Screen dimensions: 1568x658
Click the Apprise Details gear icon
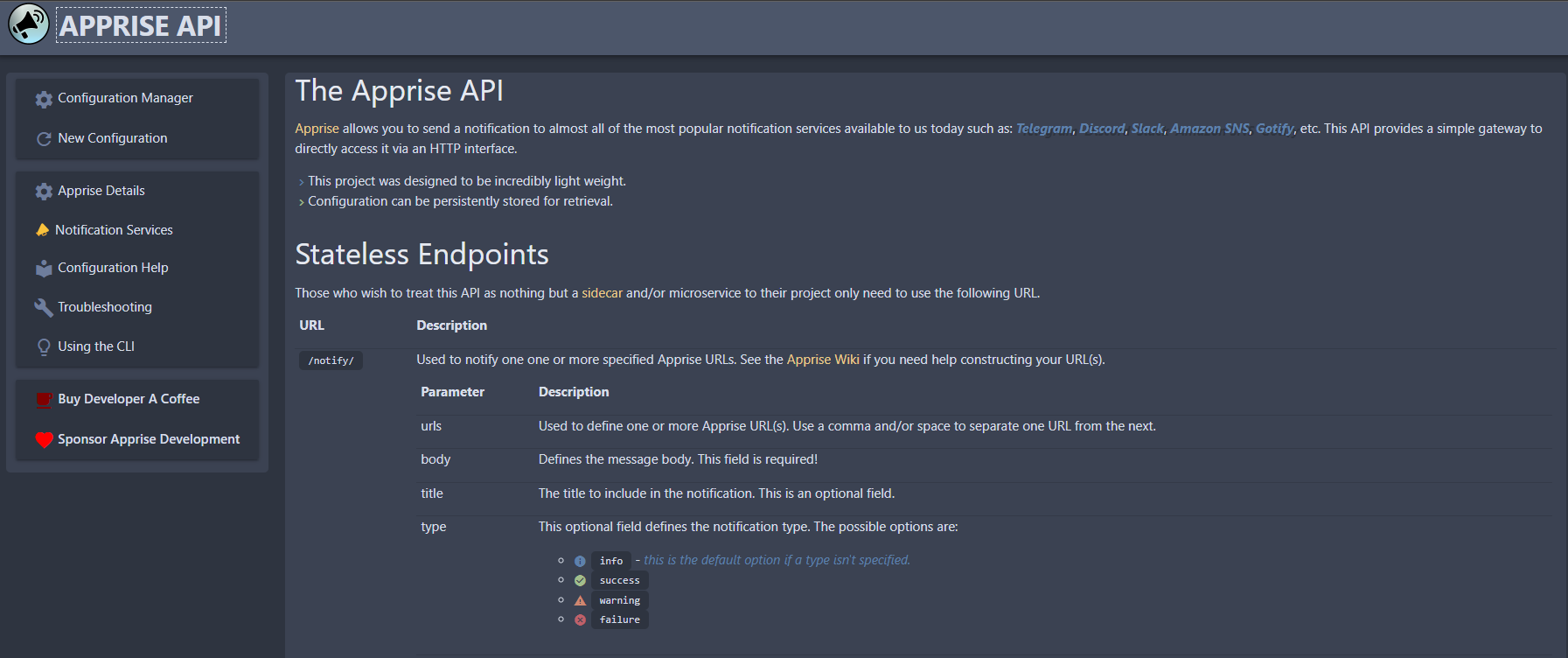coord(44,192)
